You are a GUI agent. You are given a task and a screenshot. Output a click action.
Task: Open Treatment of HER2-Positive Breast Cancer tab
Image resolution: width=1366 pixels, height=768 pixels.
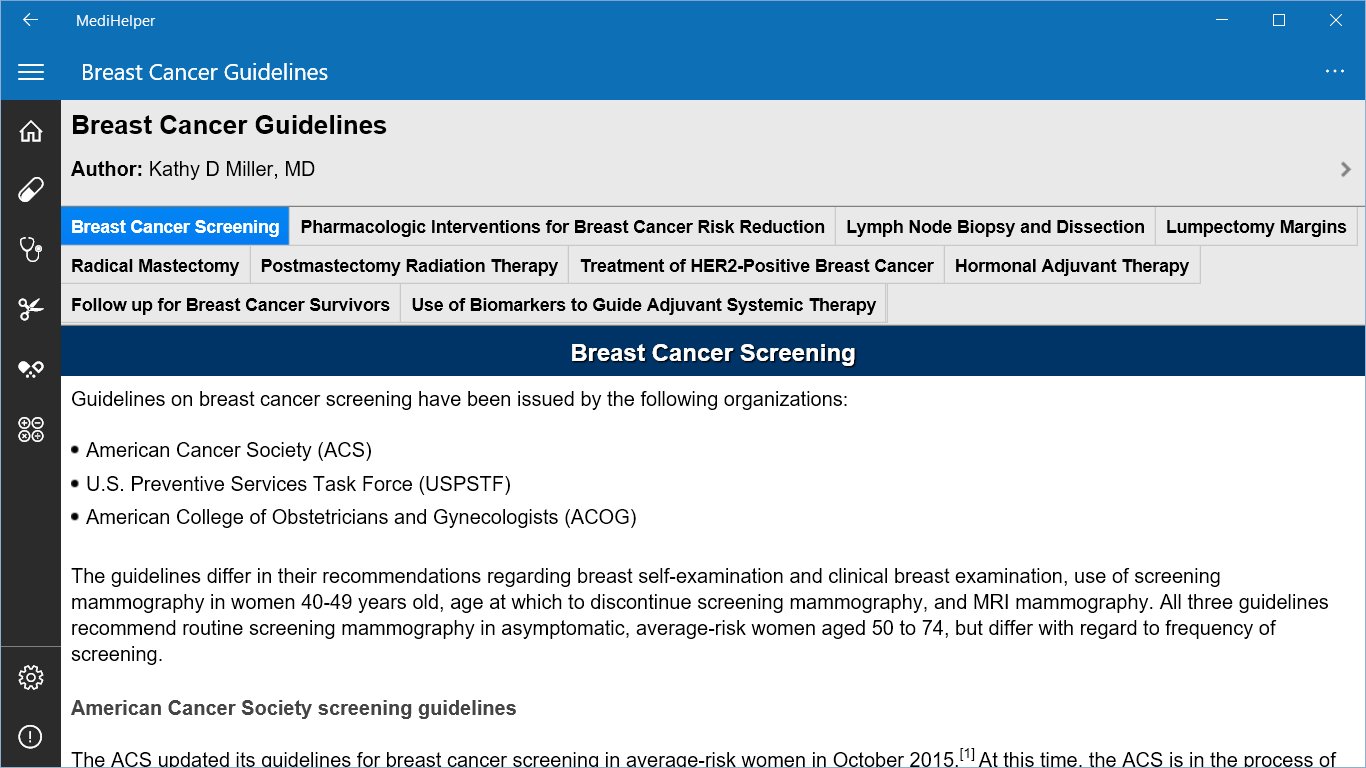tap(756, 266)
